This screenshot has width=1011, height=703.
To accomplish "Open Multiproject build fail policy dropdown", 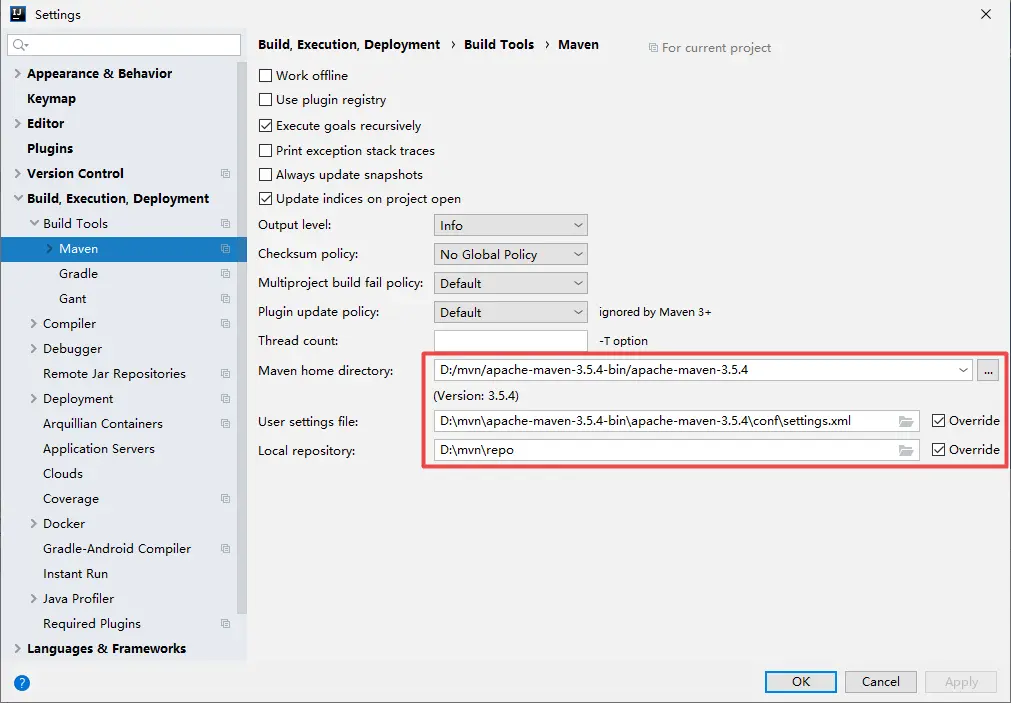I will click(x=511, y=283).
